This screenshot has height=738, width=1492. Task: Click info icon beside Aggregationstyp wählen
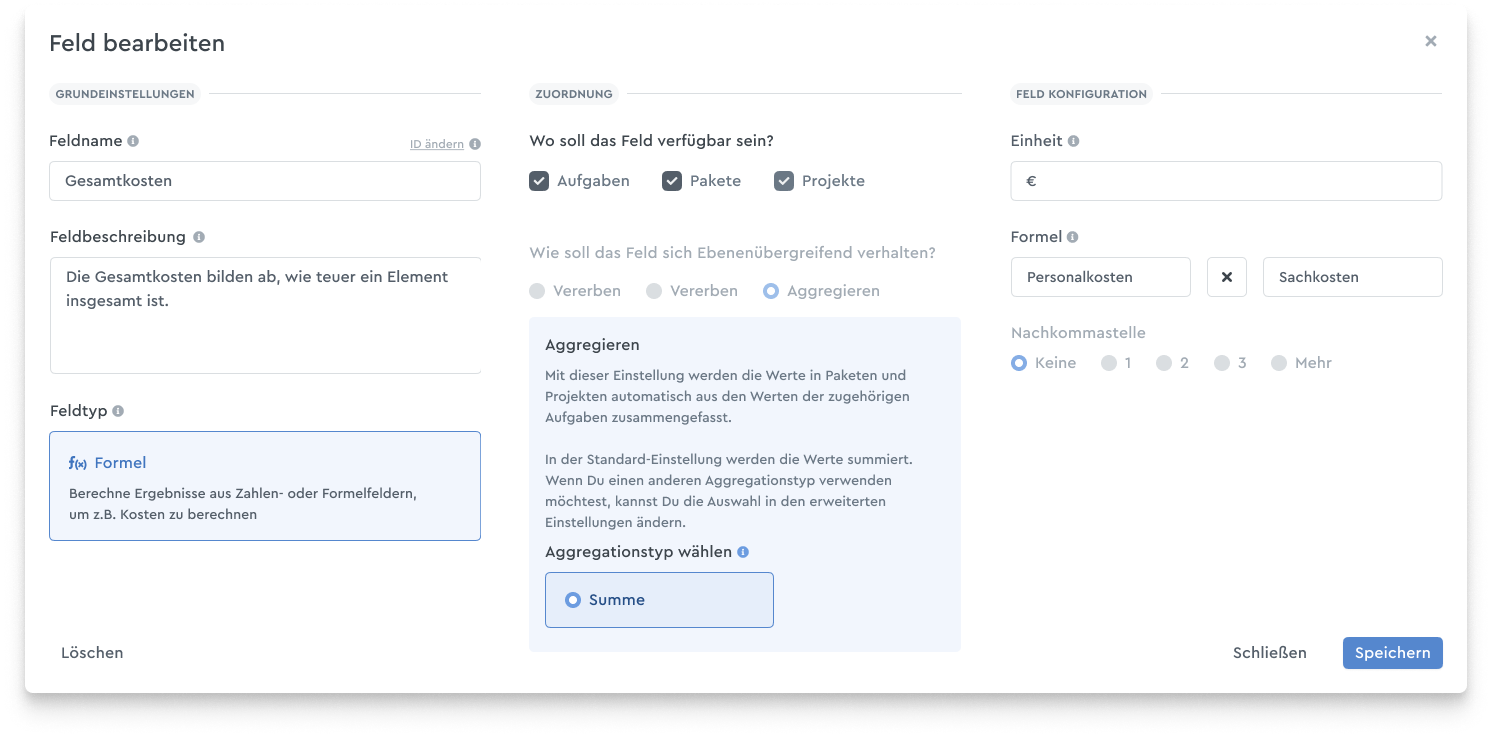click(x=743, y=552)
